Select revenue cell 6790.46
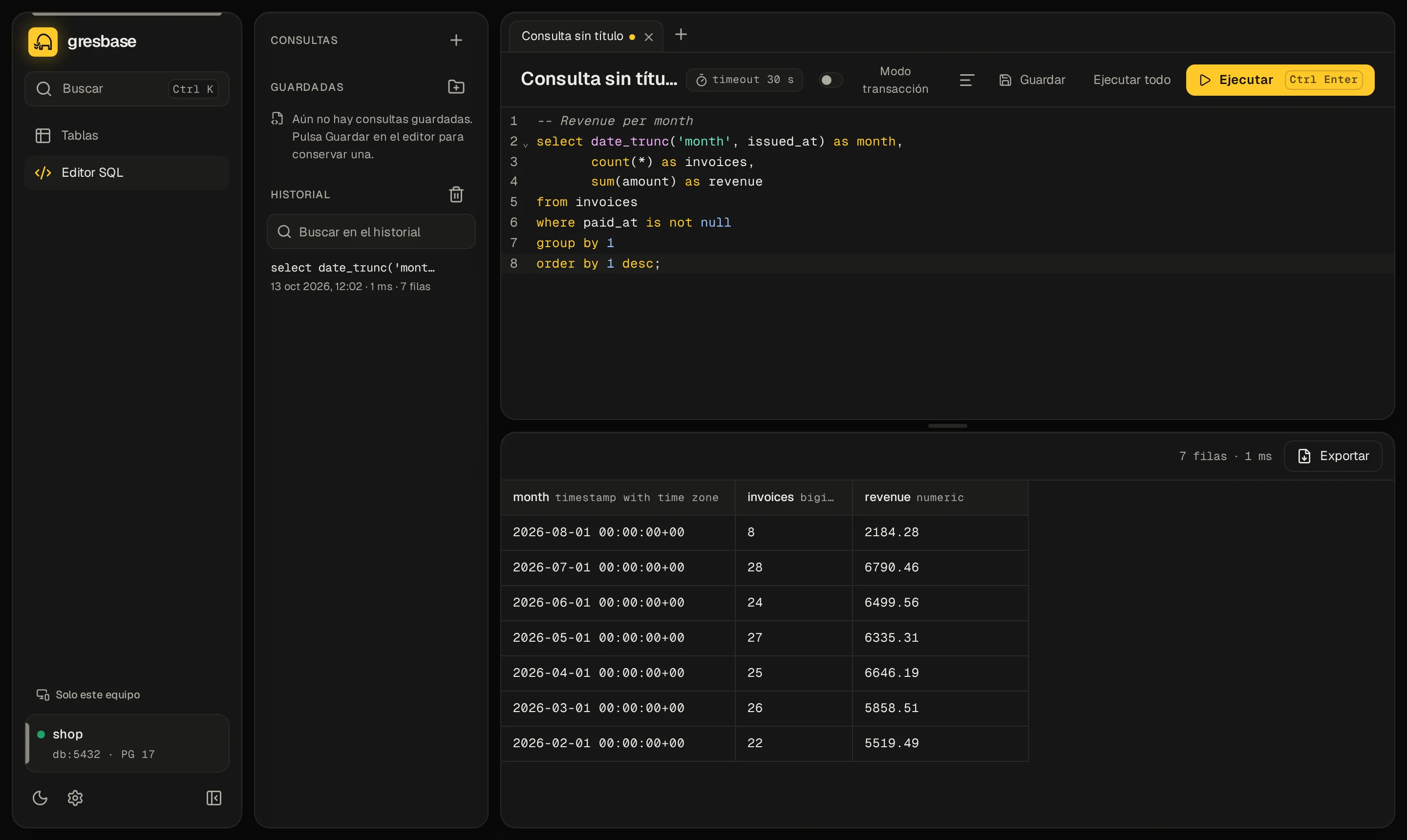The image size is (1407, 840). [x=940, y=568]
